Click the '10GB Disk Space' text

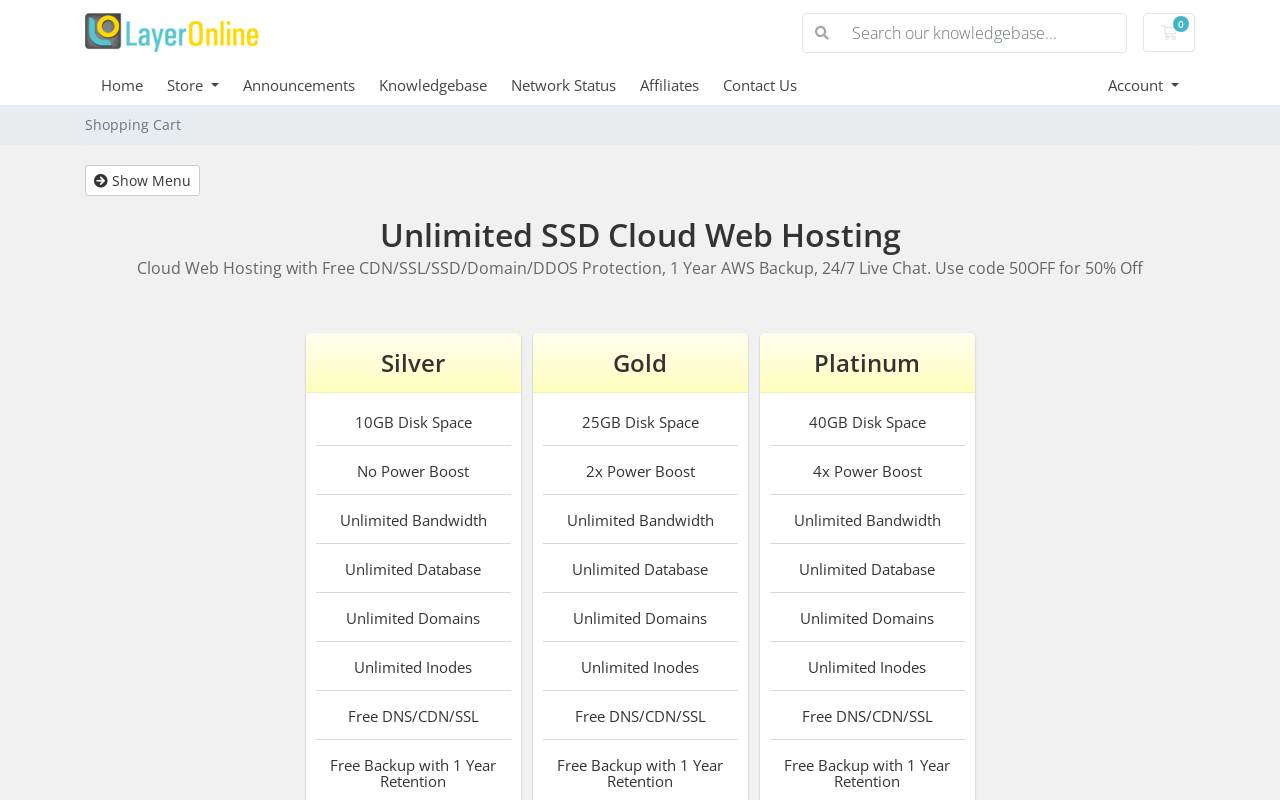413,422
